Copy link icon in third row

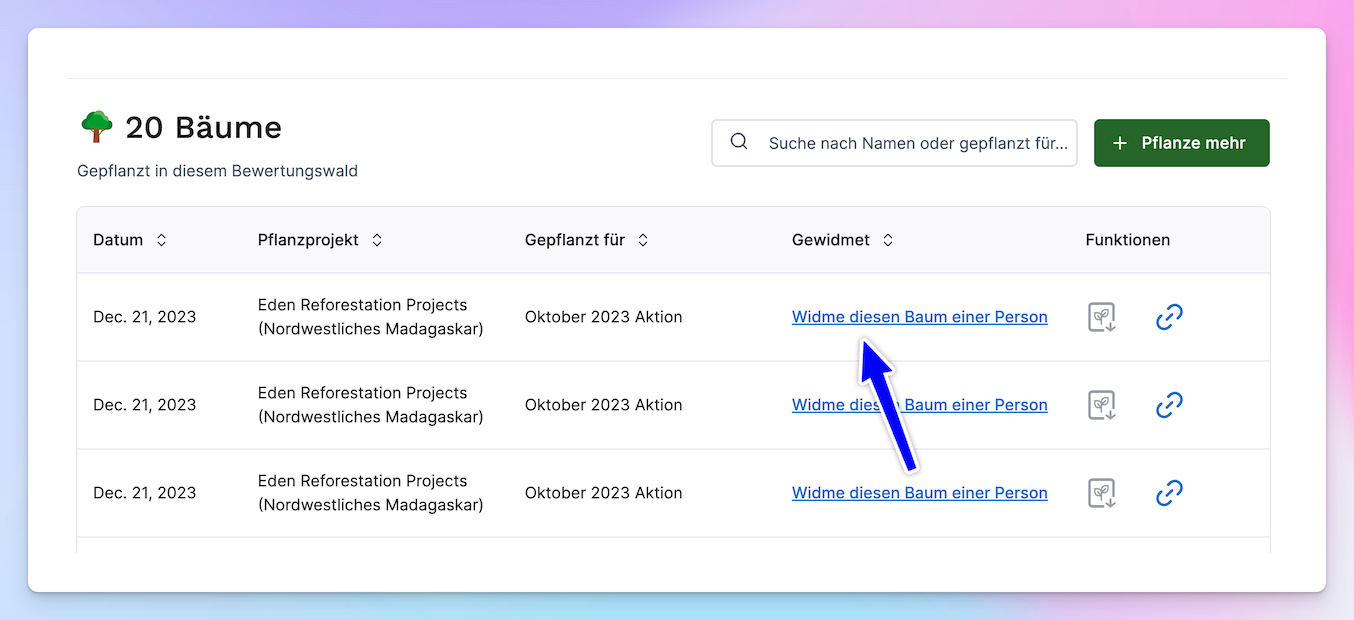click(1169, 493)
